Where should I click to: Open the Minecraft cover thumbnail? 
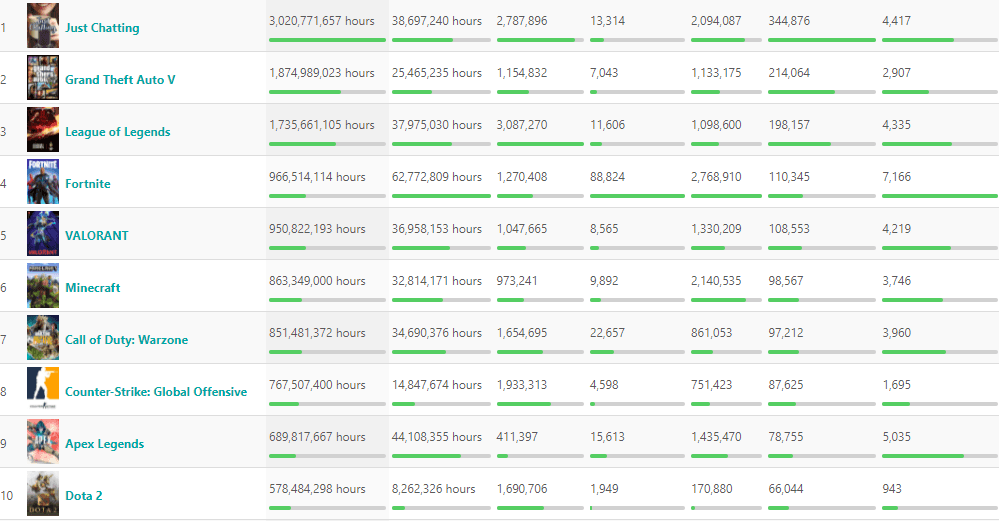42,286
